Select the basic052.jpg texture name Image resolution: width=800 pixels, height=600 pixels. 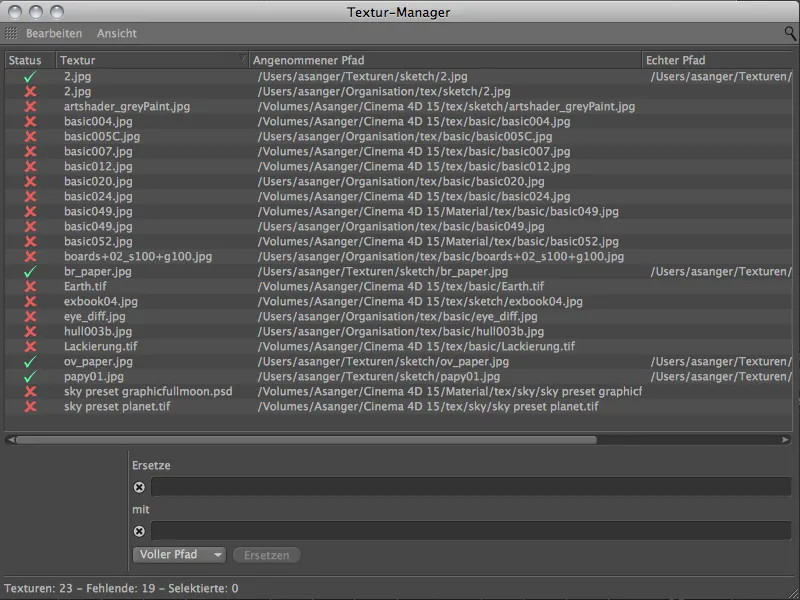pos(98,241)
